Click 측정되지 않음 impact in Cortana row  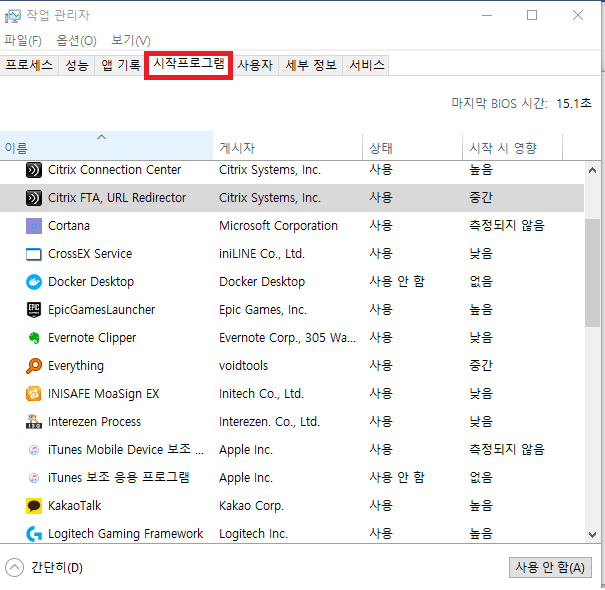pyautogui.click(x=507, y=226)
